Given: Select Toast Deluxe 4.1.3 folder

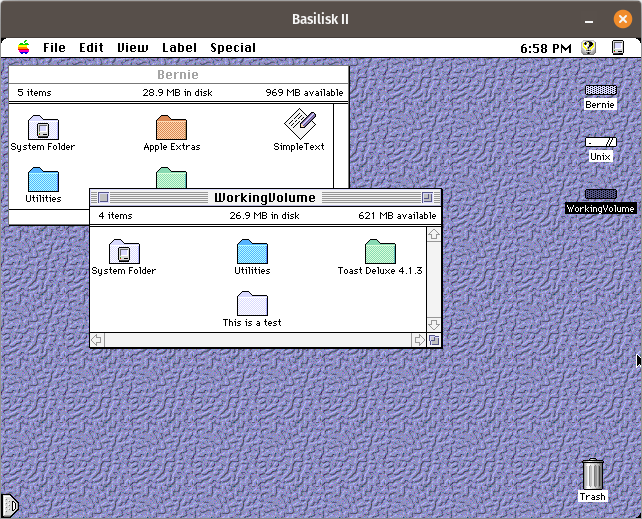Looking at the screenshot, I should (380, 251).
